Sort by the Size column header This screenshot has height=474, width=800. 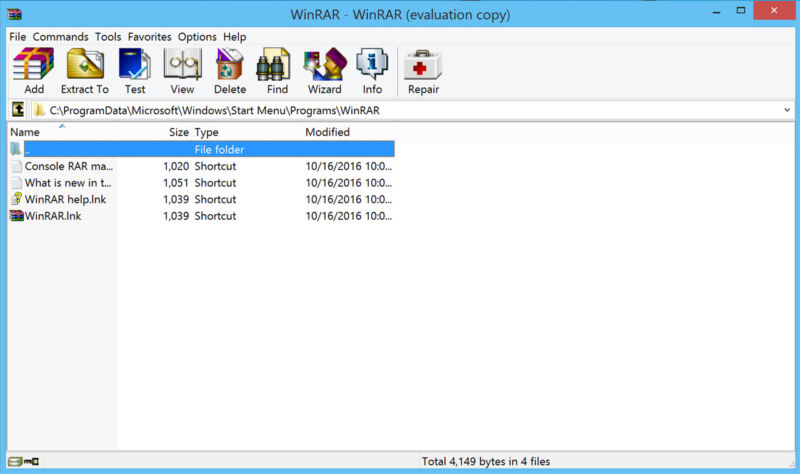[179, 132]
